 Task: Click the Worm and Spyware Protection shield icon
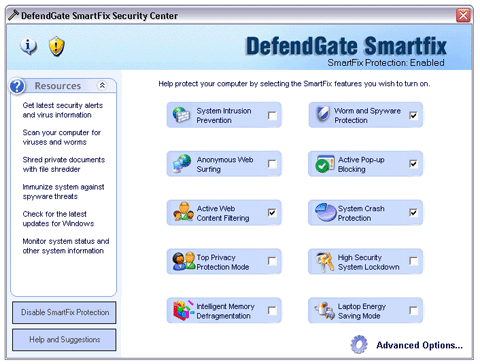click(x=323, y=114)
